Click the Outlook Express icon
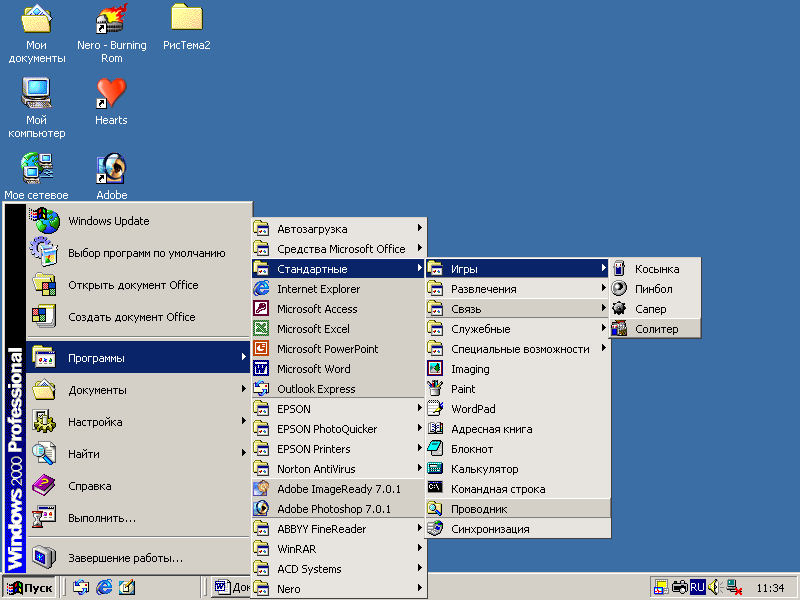The image size is (800, 600). [261, 388]
